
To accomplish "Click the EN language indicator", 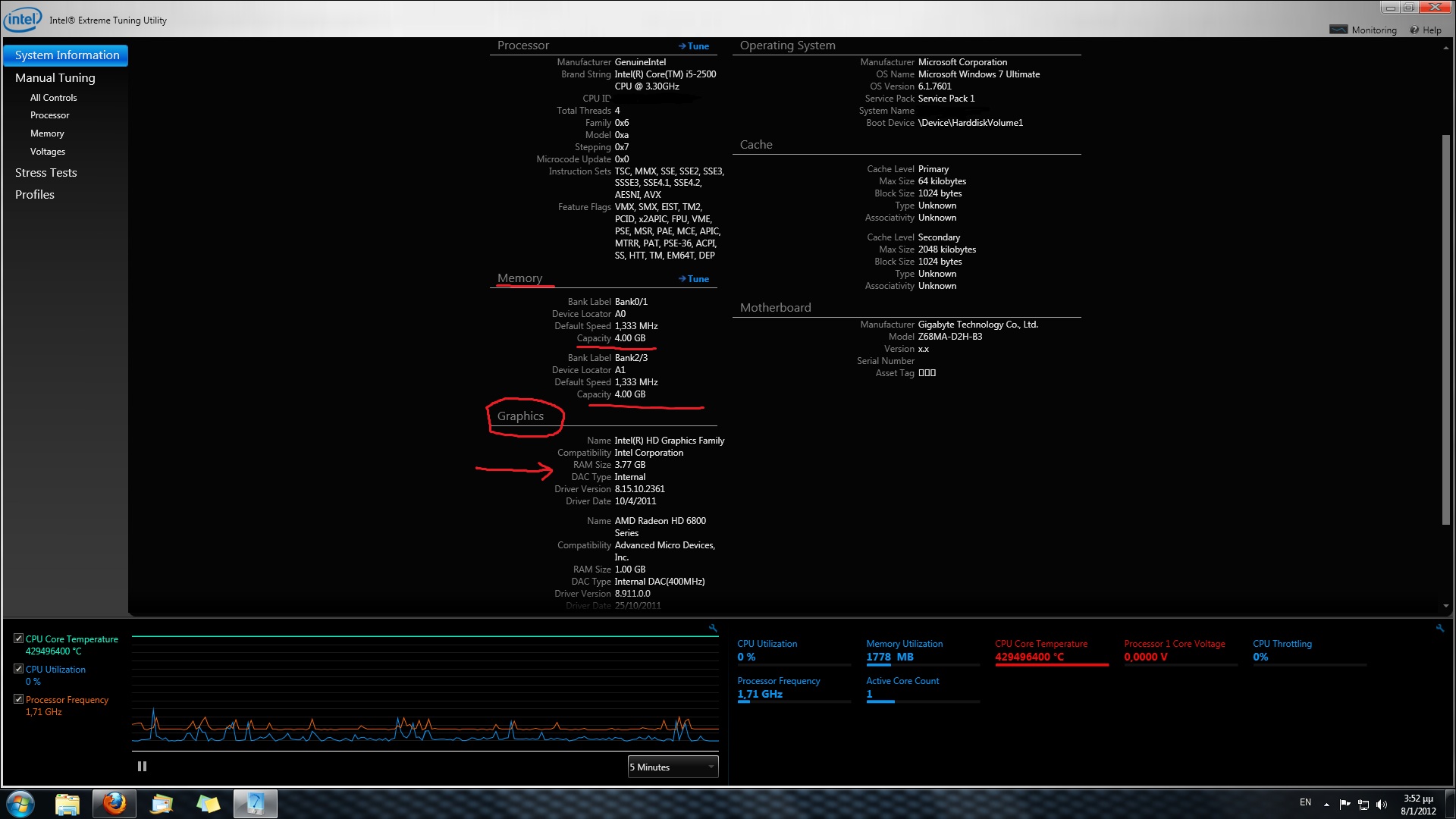I will coord(1305,802).
